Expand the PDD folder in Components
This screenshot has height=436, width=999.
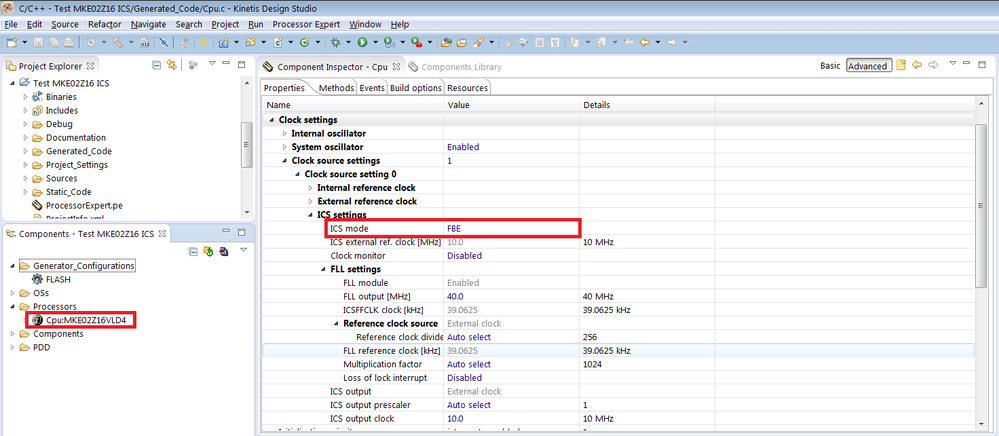[13, 347]
